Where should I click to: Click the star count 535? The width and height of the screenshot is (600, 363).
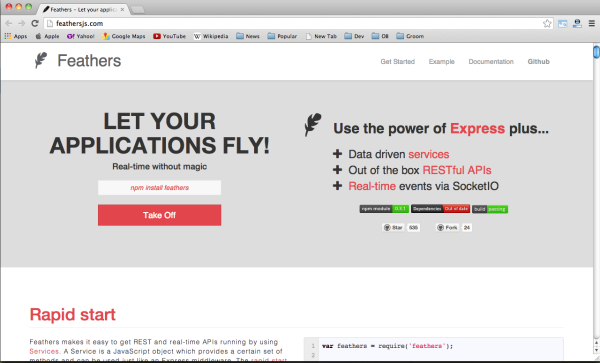(x=413, y=228)
